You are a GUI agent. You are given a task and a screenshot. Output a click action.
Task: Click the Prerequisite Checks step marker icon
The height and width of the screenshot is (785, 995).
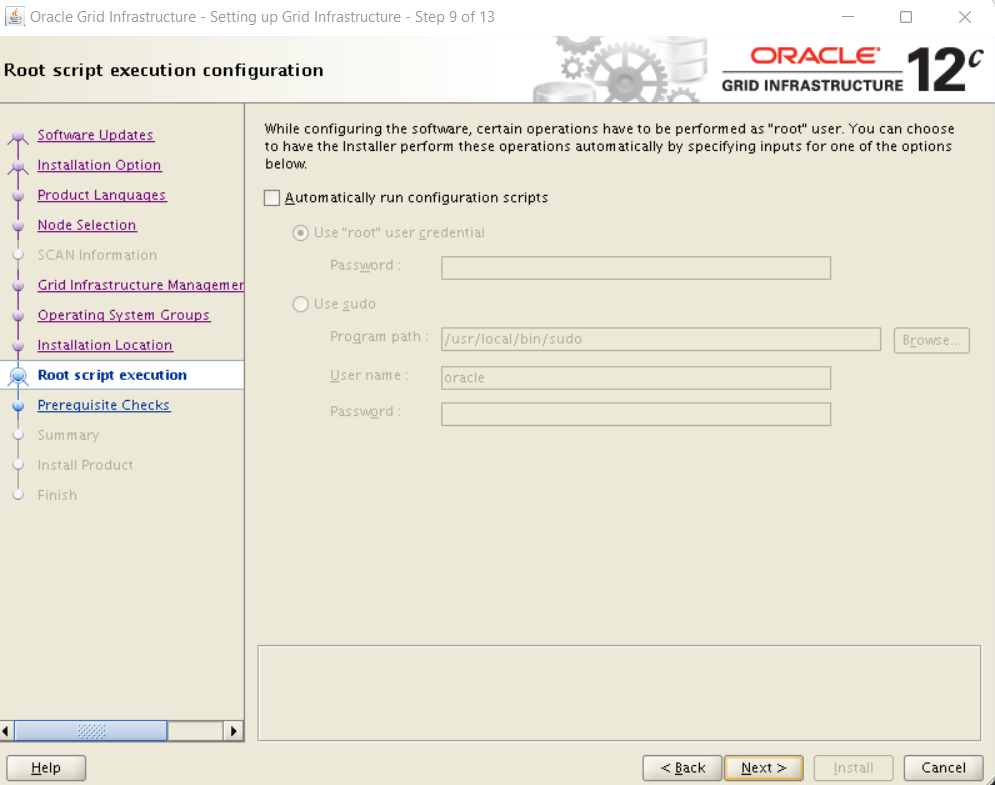click(x=18, y=406)
